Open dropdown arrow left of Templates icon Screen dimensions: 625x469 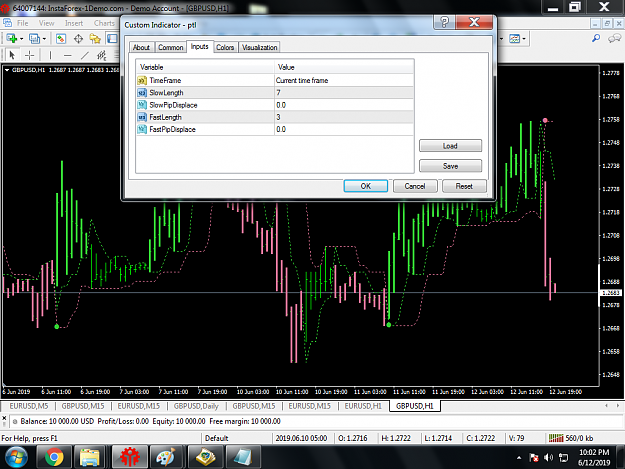click(501, 39)
